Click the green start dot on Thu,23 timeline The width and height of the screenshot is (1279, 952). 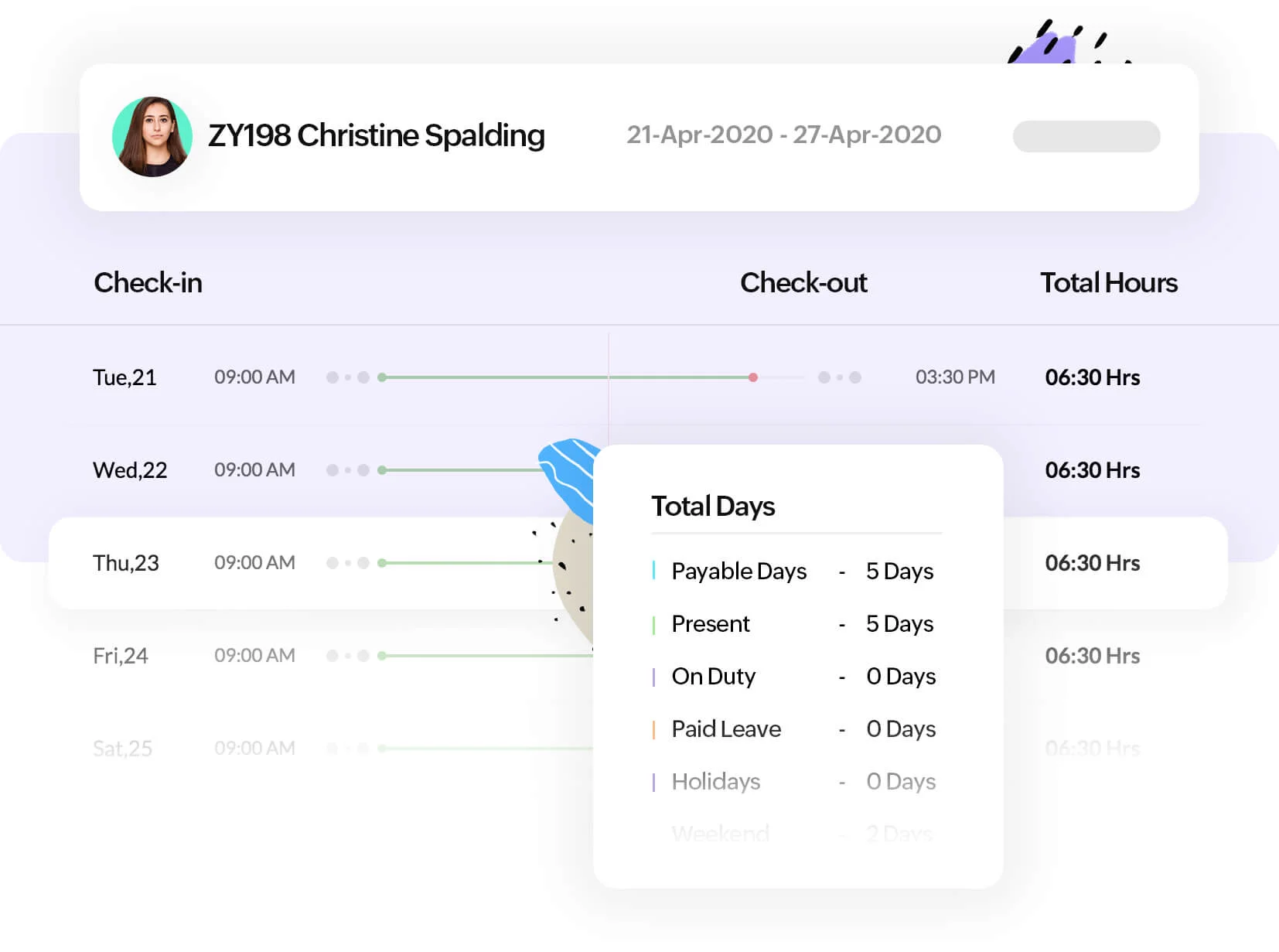click(x=382, y=563)
